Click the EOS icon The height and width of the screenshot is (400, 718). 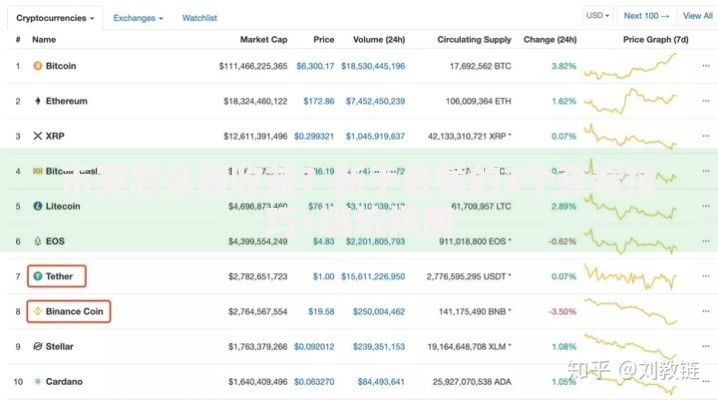[38, 241]
